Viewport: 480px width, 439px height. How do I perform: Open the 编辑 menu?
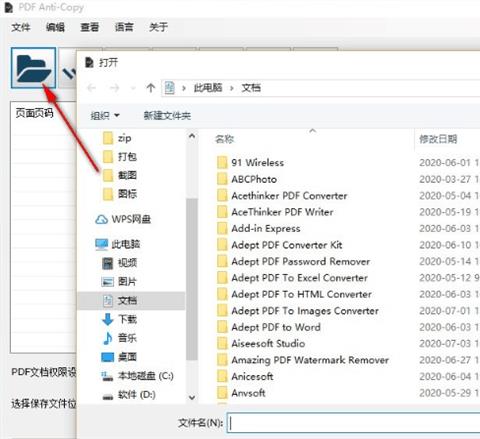tap(55, 27)
